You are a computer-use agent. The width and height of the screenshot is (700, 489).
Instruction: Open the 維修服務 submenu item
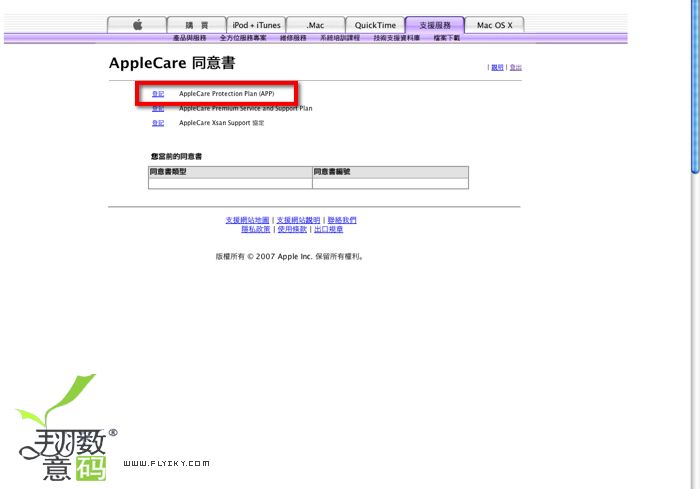(293, 38)
